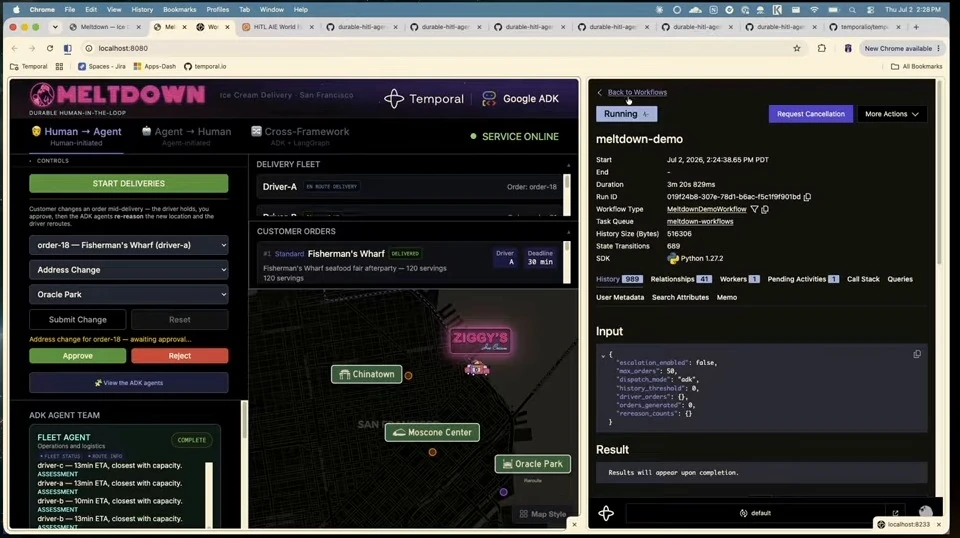This screenshot has height=538, width=960.
Task: Copy the Input JSON payload
Action: pyautogui.click(x=917, y=354)
